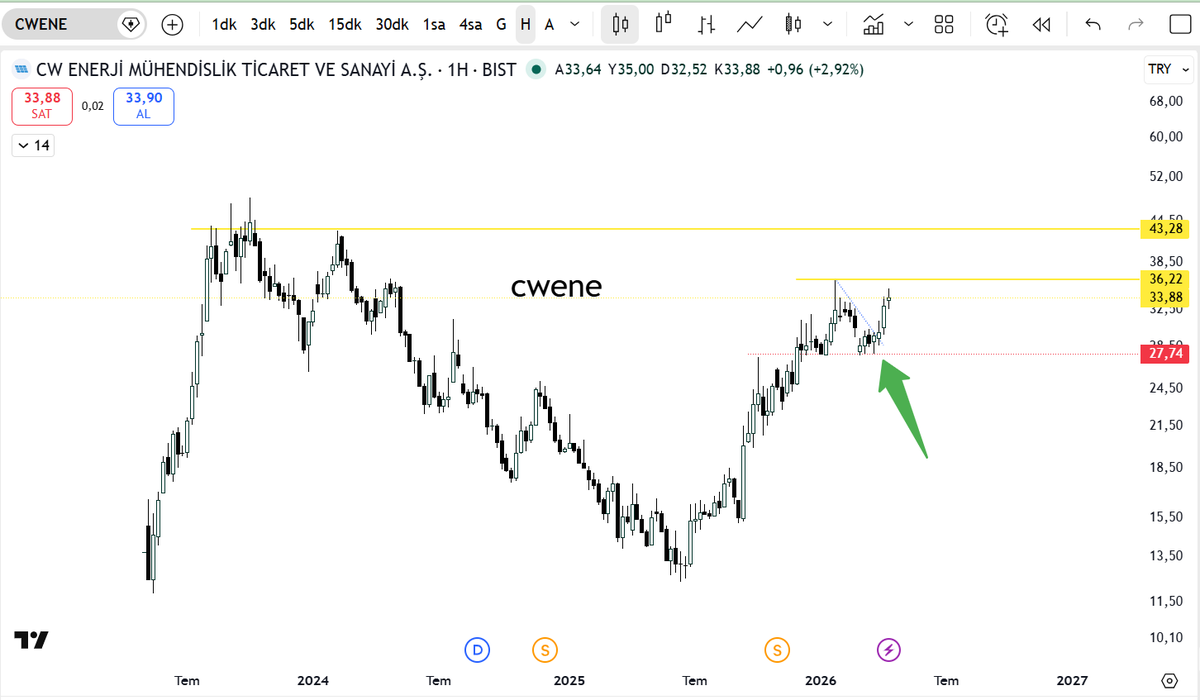The width and height of the screenshot is (1200, 700).
Task: Open the TRY currency dropdown
Action: point(1167,69)
